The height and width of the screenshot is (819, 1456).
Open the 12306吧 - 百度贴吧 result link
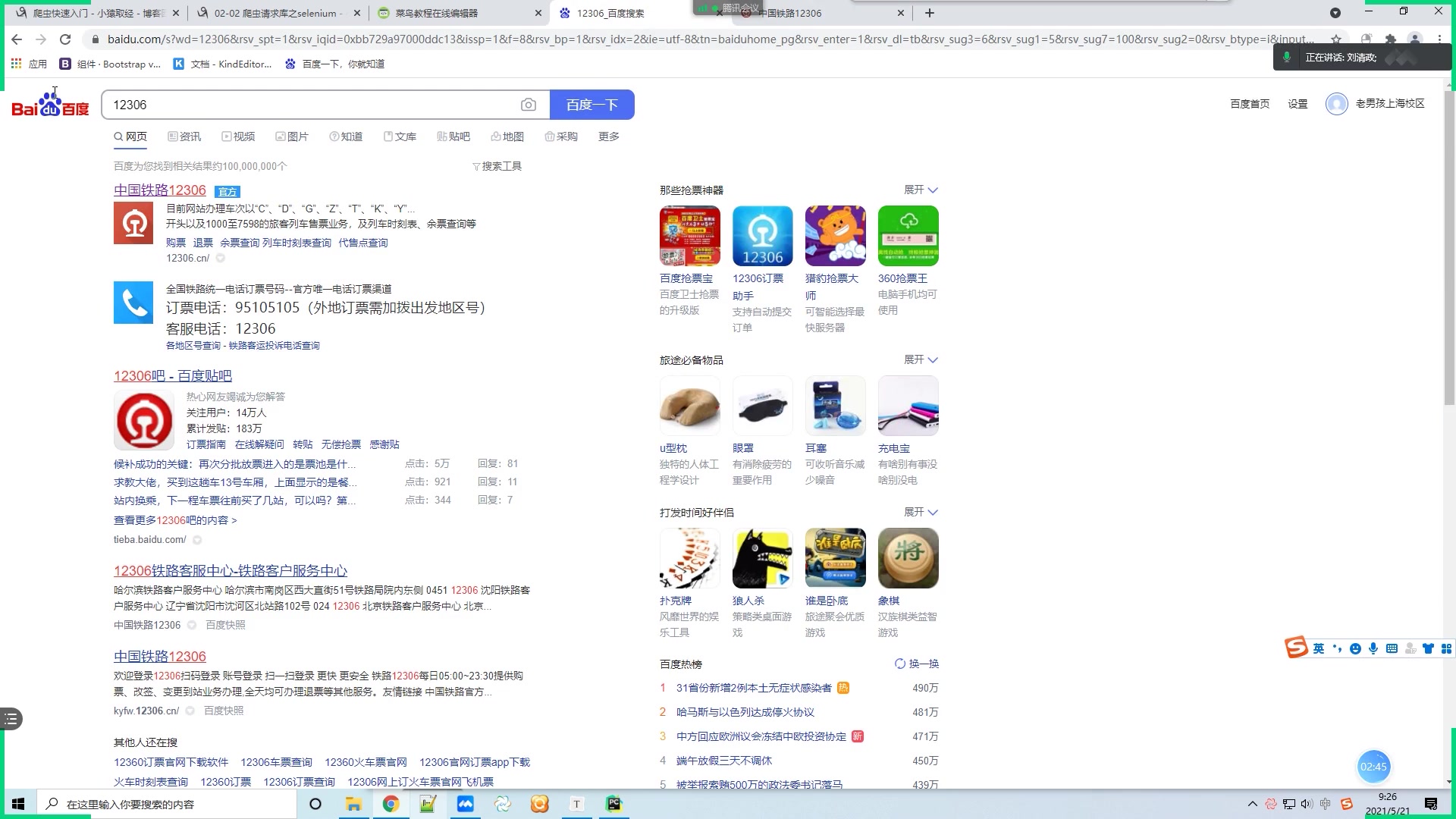click(x=173, y=376)
